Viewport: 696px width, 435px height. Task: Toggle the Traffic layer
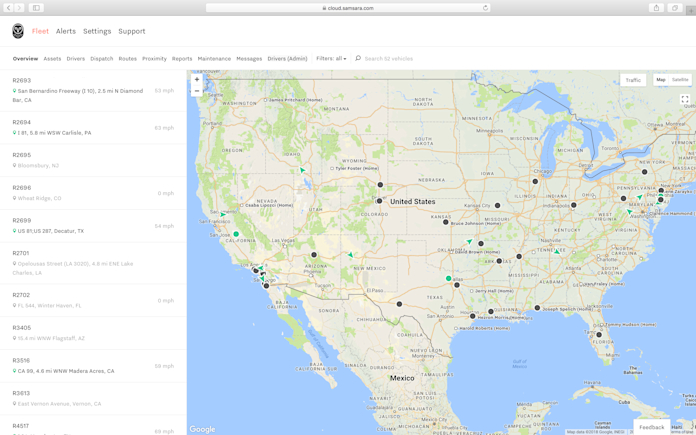coord(633,80)
